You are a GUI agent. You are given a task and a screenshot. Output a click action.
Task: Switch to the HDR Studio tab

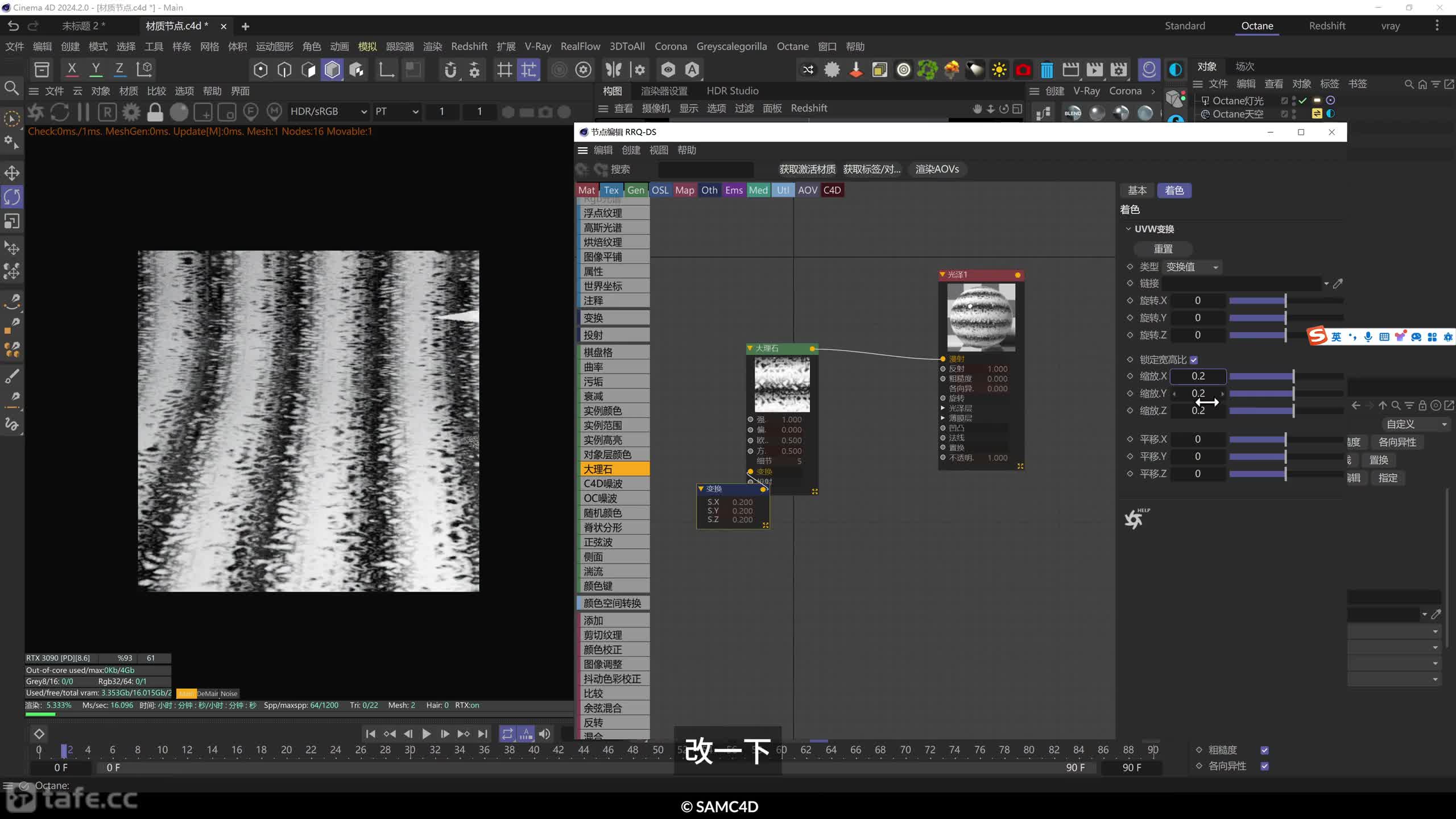point(732,91)
